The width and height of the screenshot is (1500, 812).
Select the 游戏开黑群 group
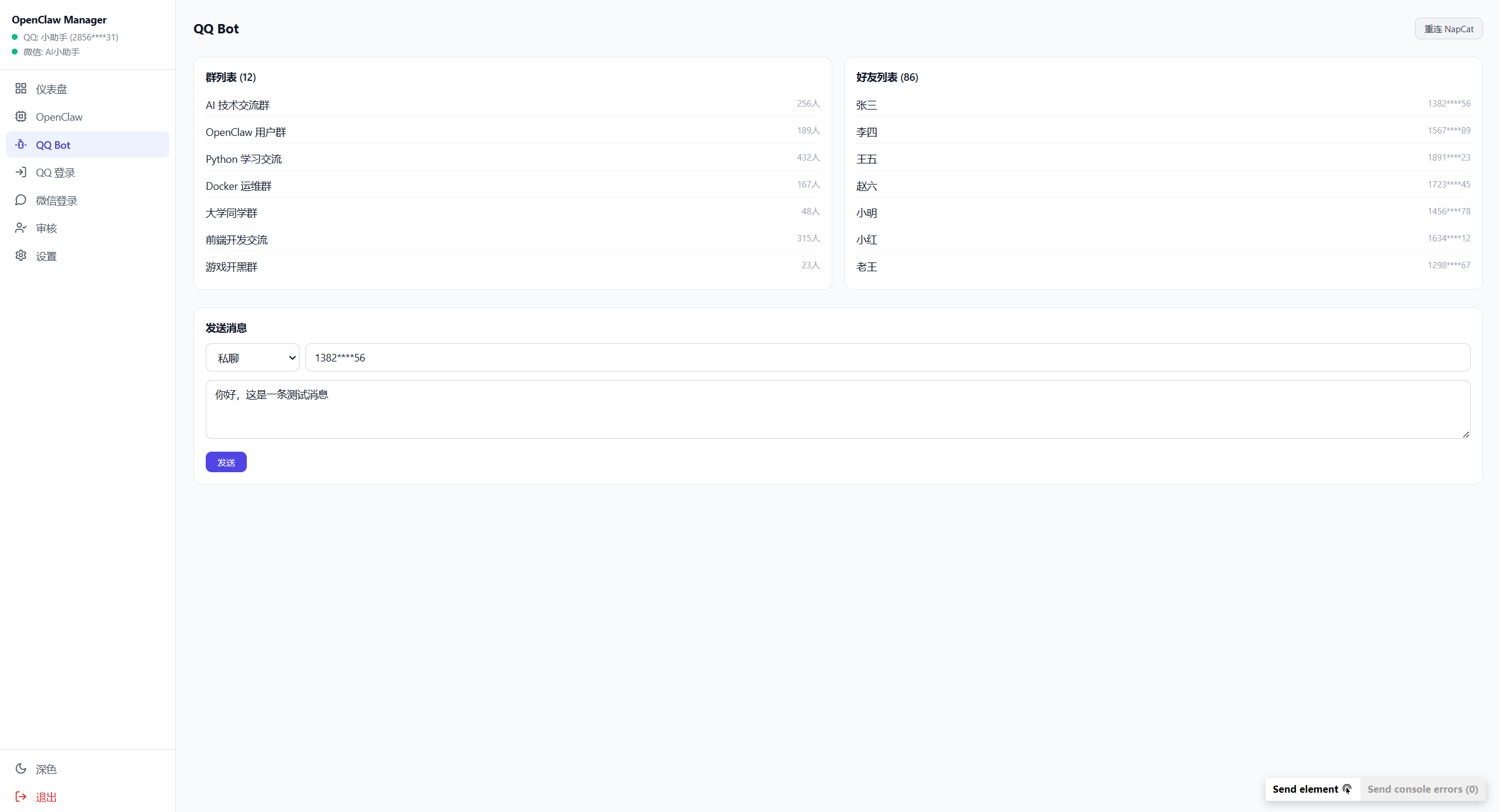pyautogui.click(x=512, y=267)
